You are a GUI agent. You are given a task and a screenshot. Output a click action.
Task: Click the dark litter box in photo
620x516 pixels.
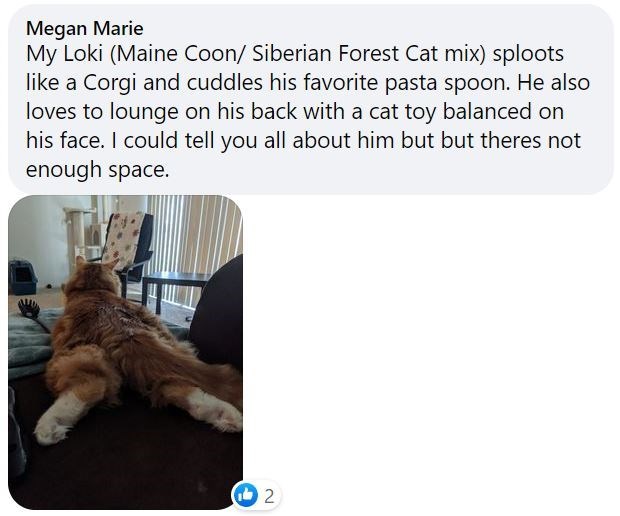click(22, 277)
